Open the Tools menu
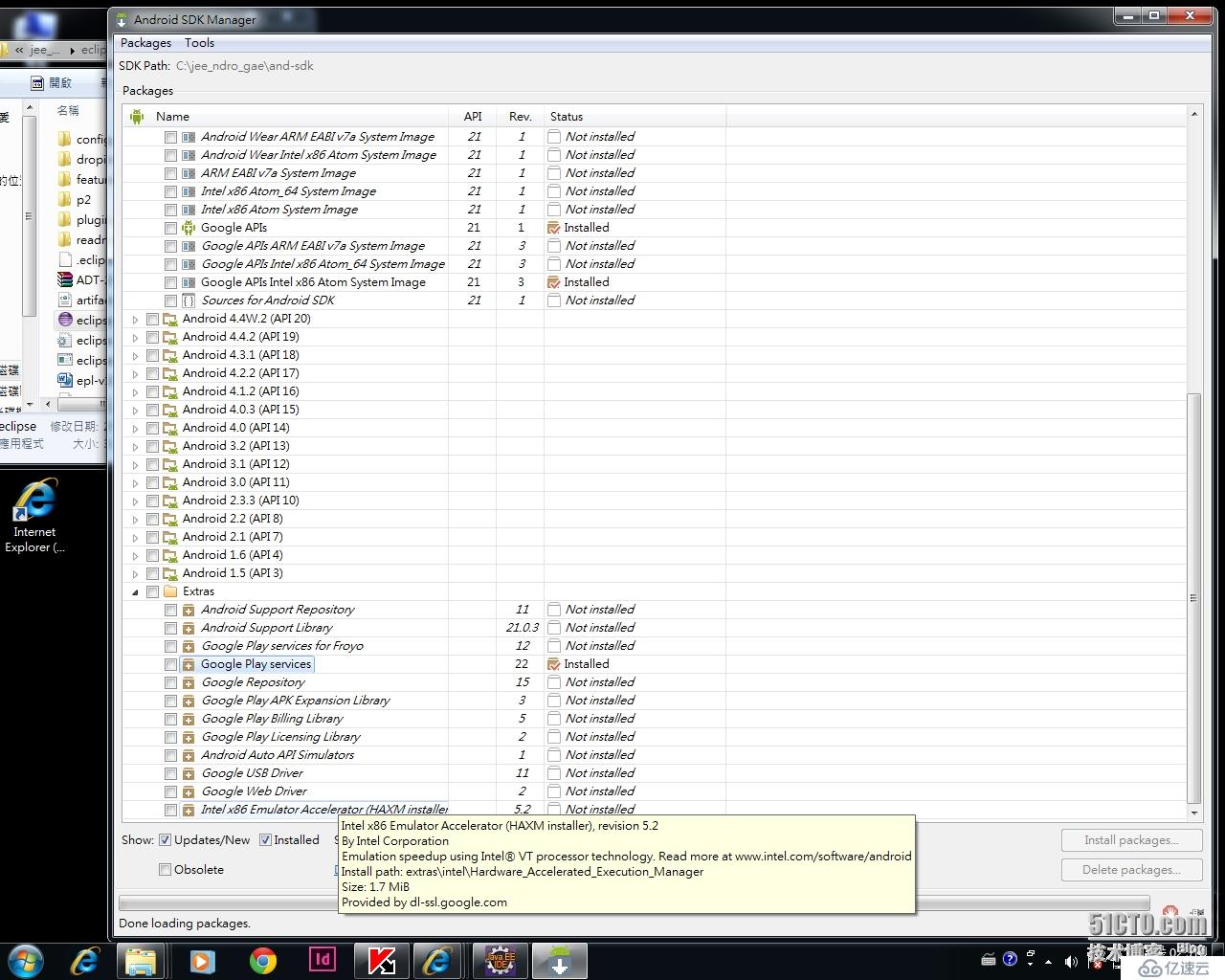Screen dimensions: 1225x980 (x=199, y=43)
